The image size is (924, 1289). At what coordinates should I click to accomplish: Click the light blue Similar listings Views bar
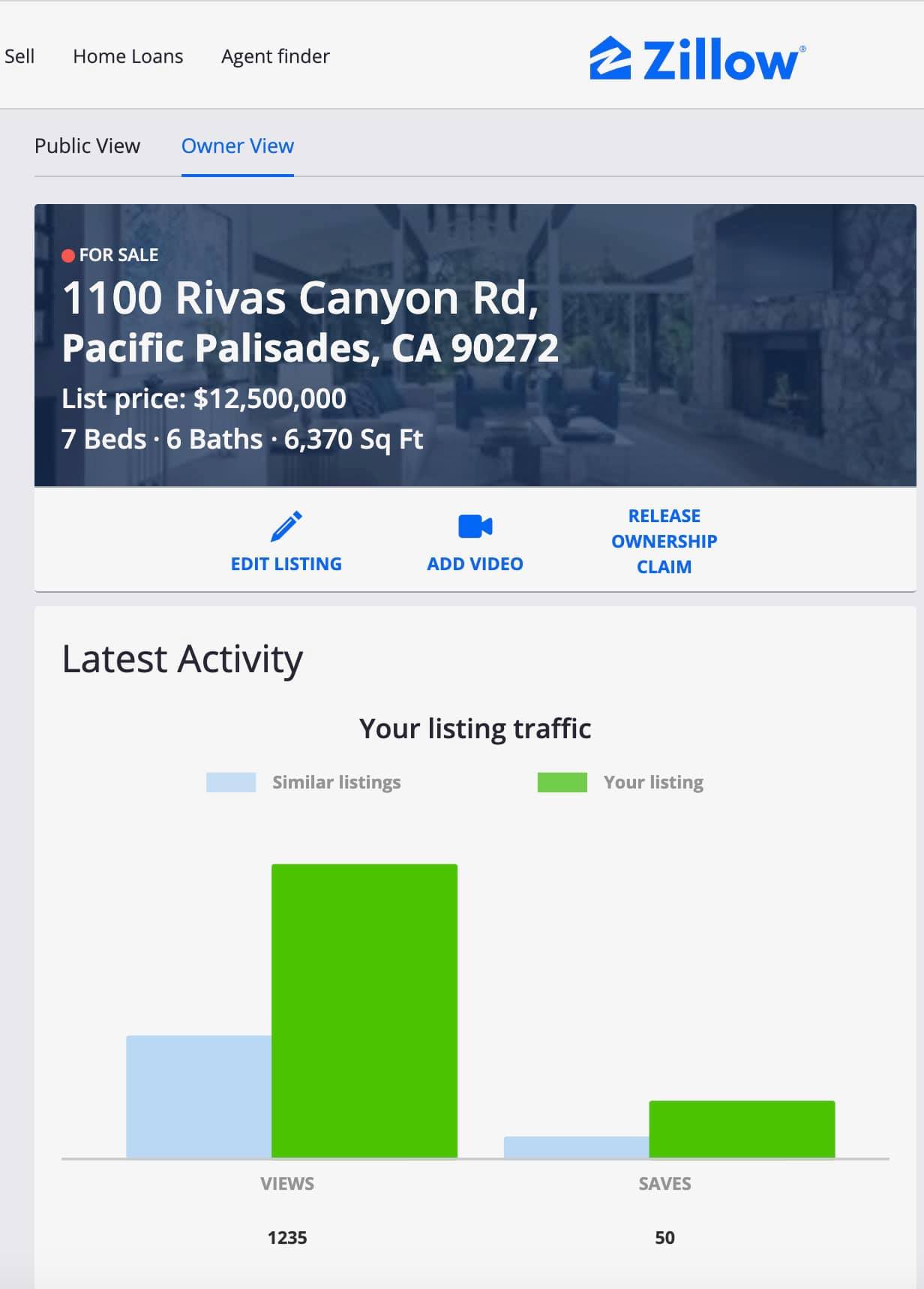point(199,1096)
